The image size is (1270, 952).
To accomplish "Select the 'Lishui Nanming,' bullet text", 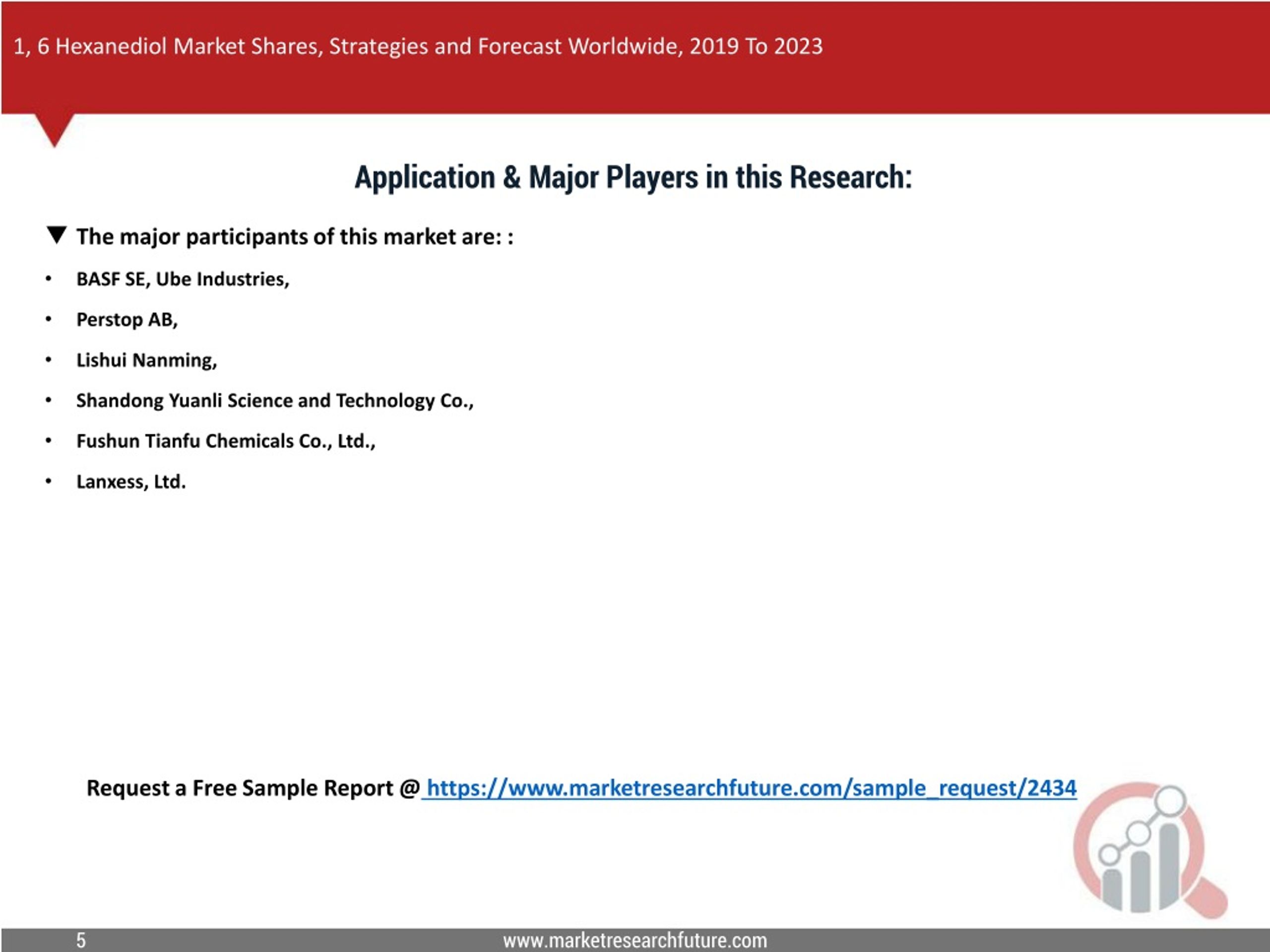I will pyautogui.click(x=146, y=360).
